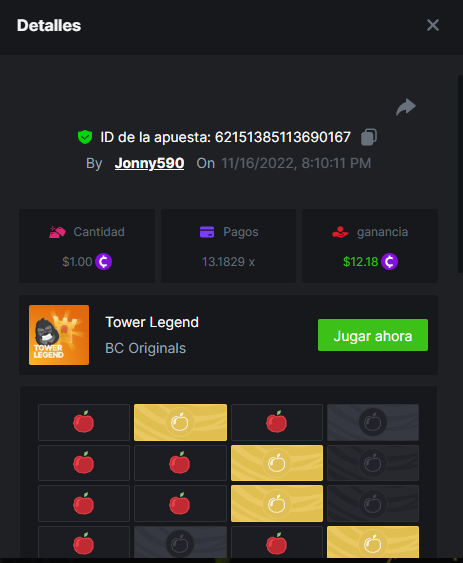The image size is (463, 563).
Task: Close the Detalles dialog
Action: pos(433,25)
